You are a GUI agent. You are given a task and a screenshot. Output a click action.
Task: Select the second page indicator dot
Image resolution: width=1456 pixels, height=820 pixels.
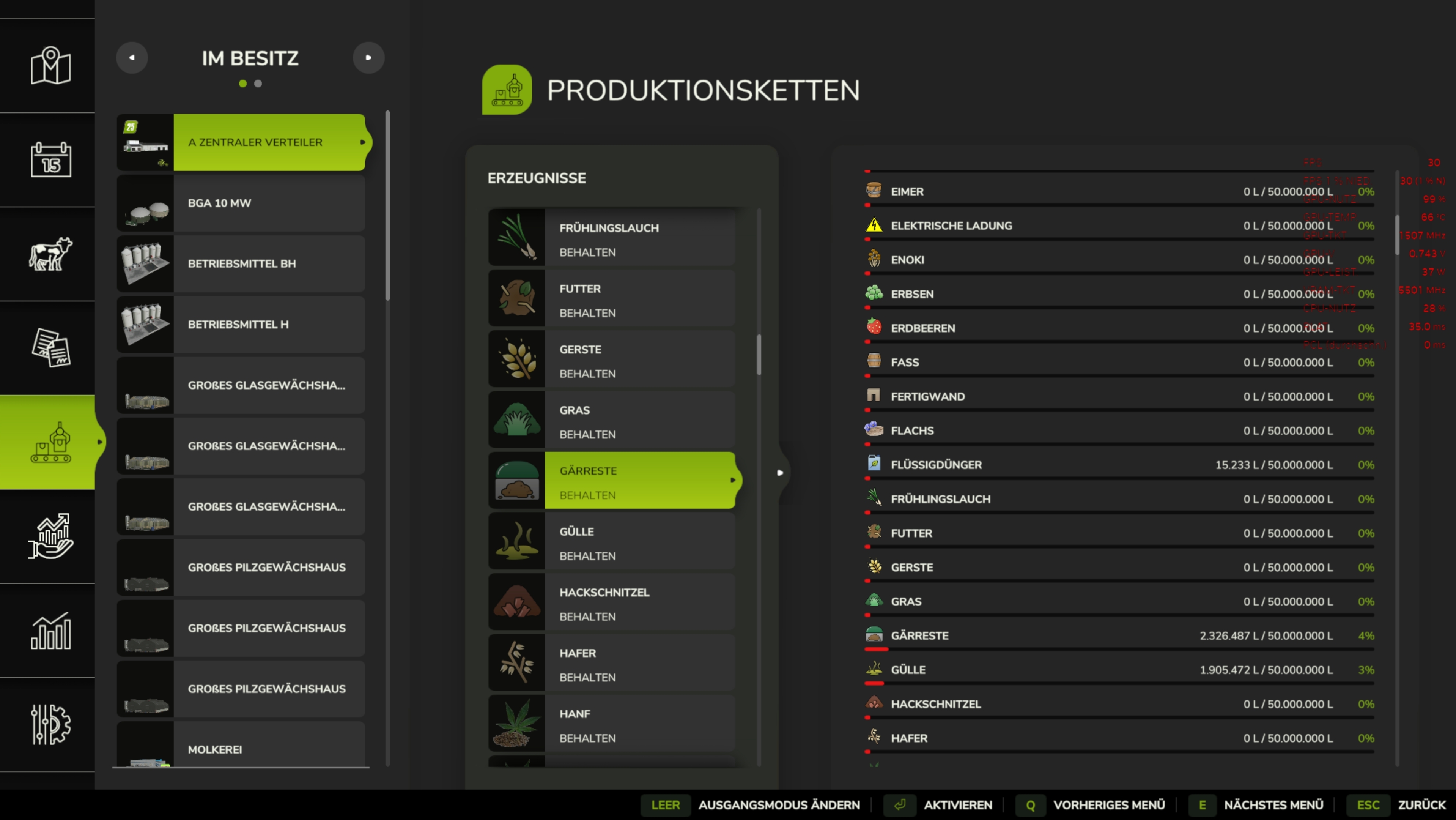[258, 84]
